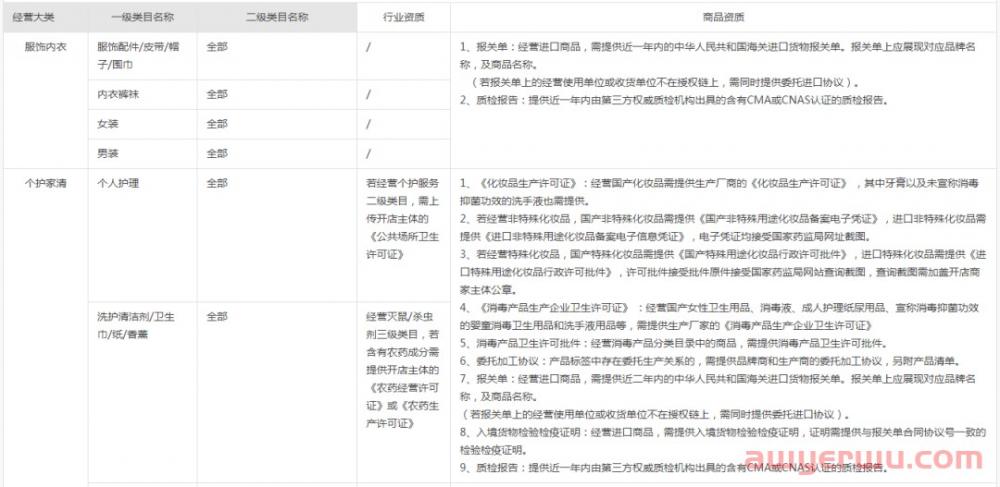The width and height of the screenshot is (1000, 487).
Task: Click item 1 《化妆品生产许可证》 paragraph
Action: click(x=719, y=192)
